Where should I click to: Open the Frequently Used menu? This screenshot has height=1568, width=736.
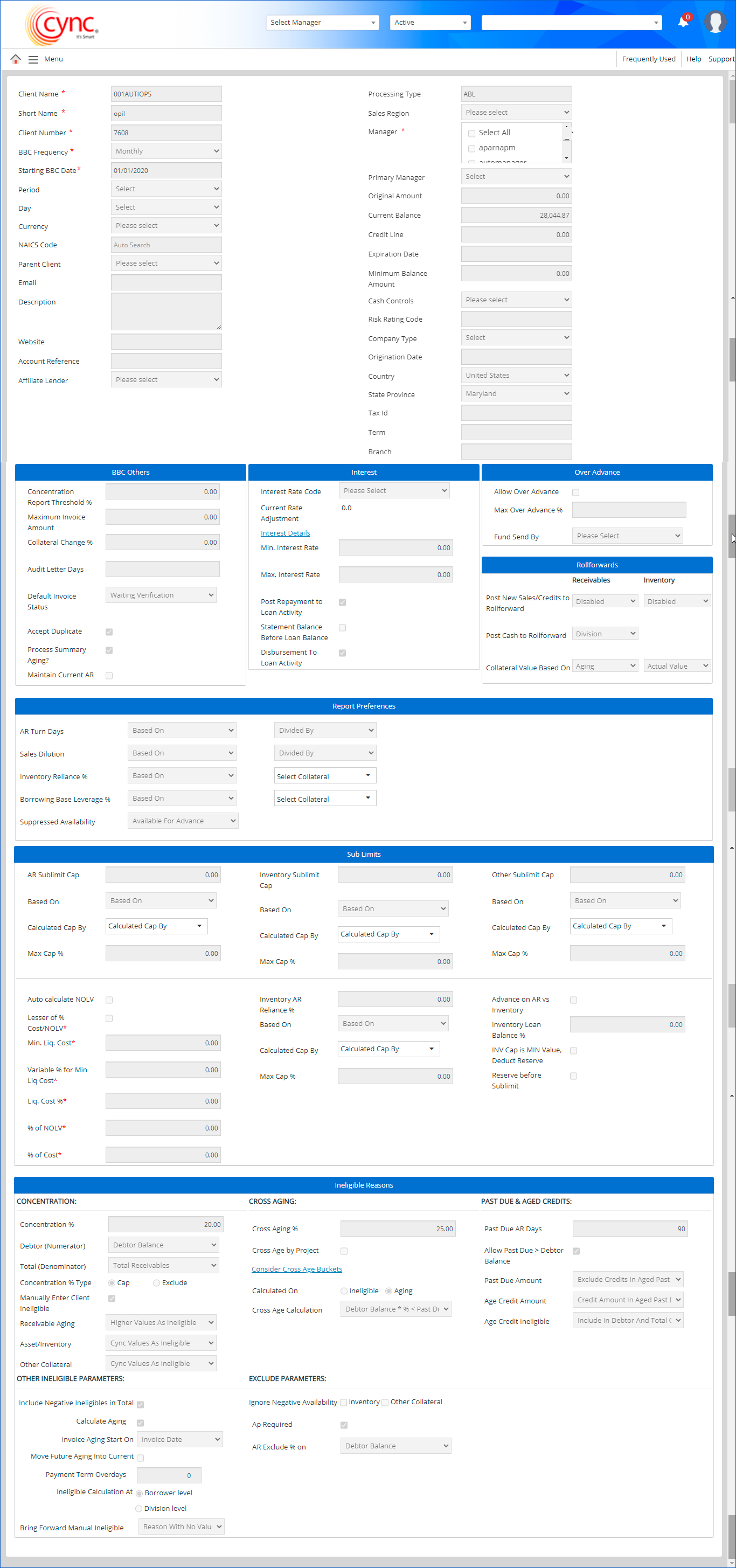click(648, 59)
